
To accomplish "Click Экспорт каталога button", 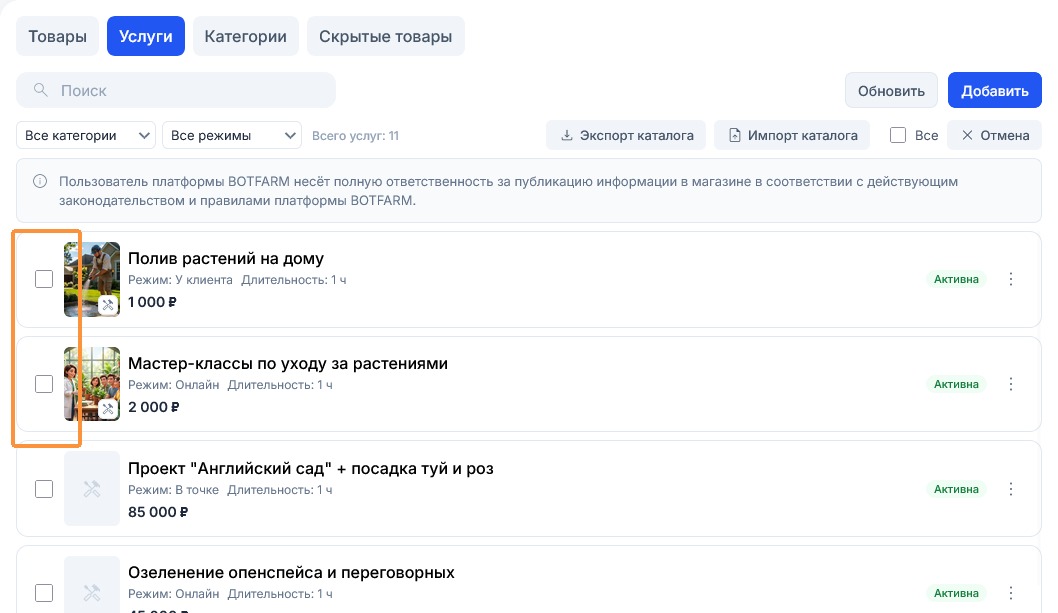I will [x=626, y=136].
